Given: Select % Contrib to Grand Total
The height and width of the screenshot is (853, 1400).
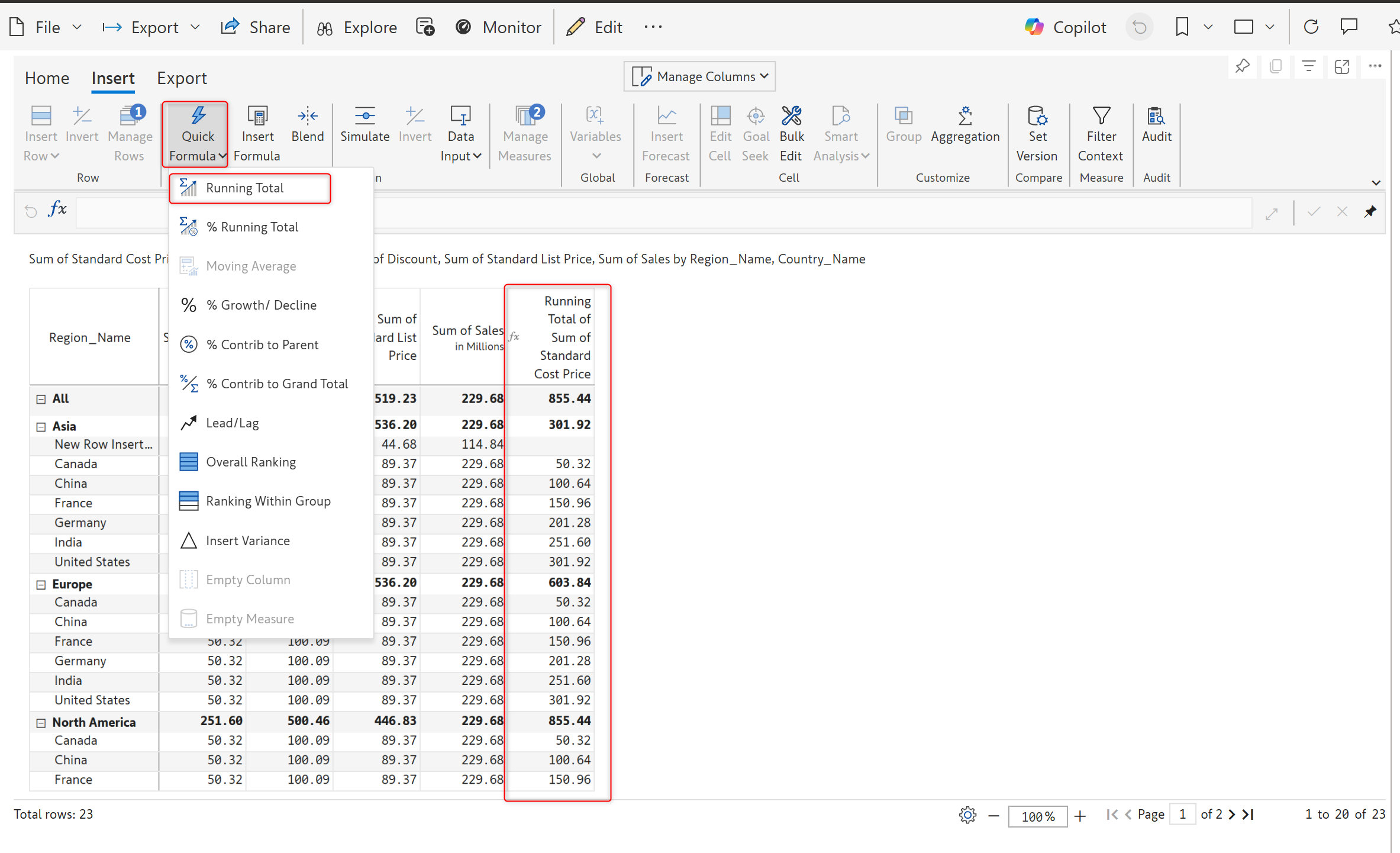Looking at the screenshot, I should [276, 384].
